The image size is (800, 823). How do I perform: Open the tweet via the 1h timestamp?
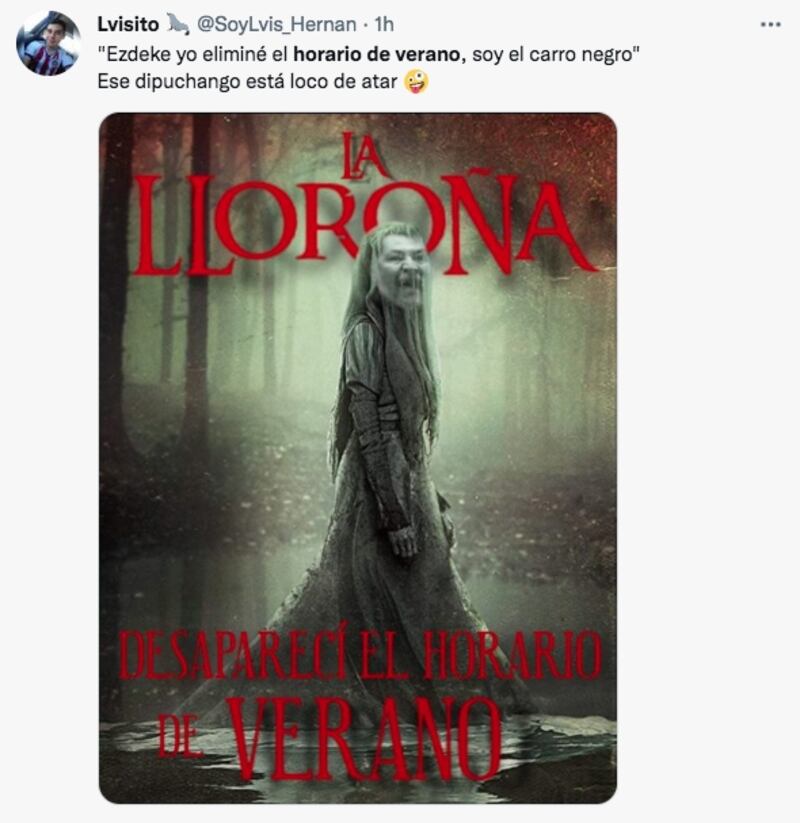(384, 25)
